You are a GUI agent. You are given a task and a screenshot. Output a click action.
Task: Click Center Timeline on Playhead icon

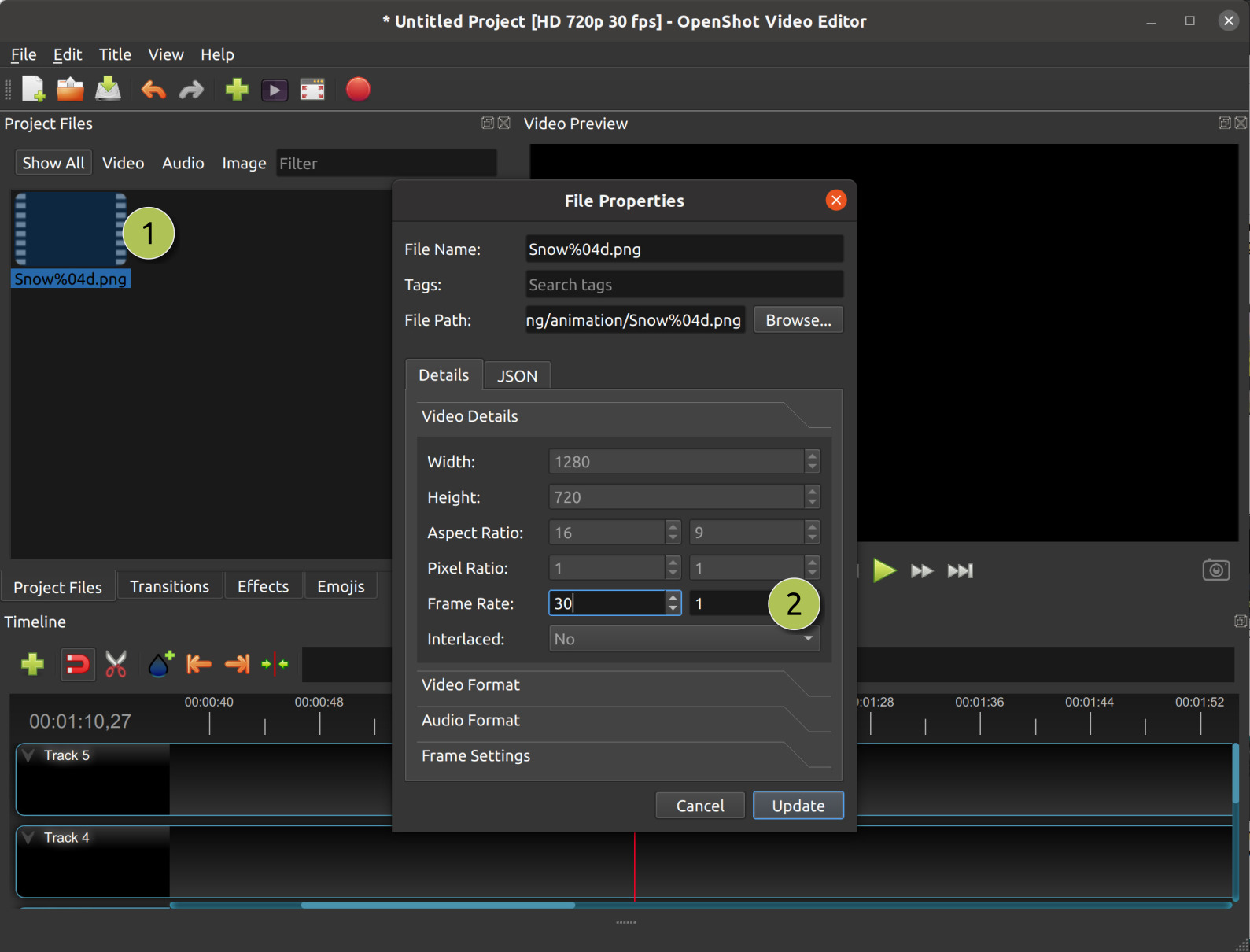coord(275,664)
